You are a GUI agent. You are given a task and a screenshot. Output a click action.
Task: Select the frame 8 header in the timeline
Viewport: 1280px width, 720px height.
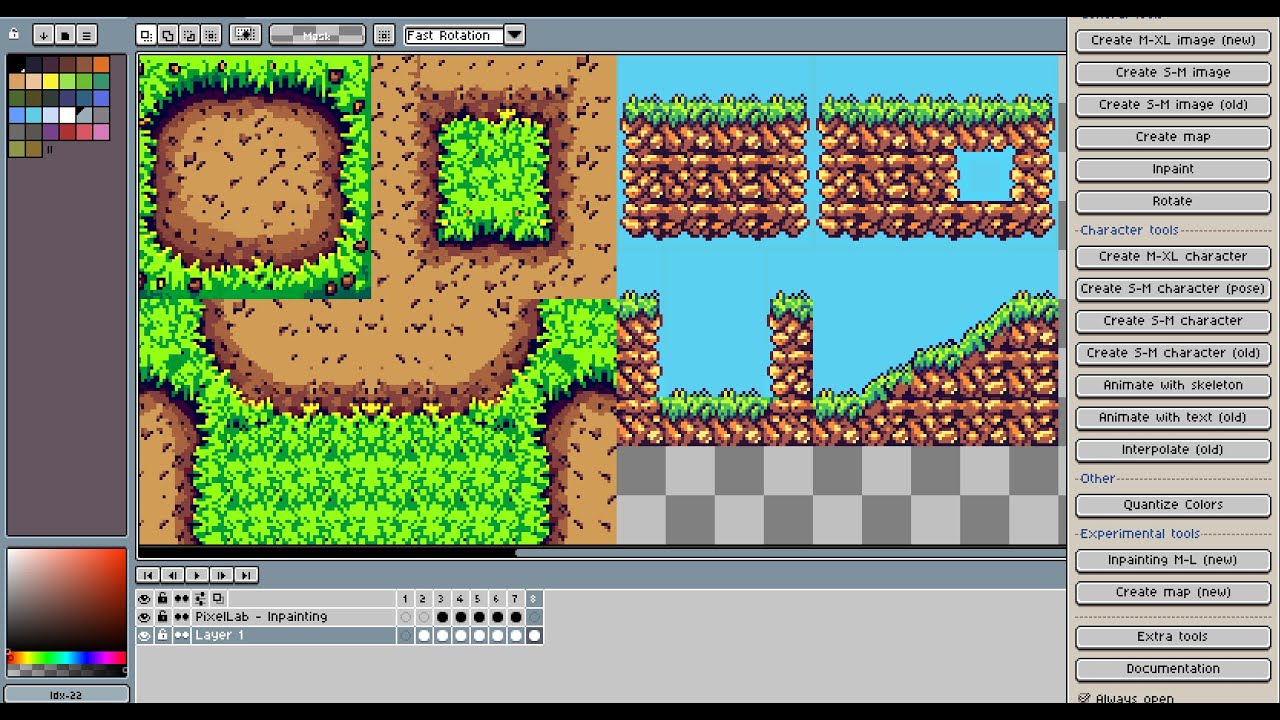(533, 599)
